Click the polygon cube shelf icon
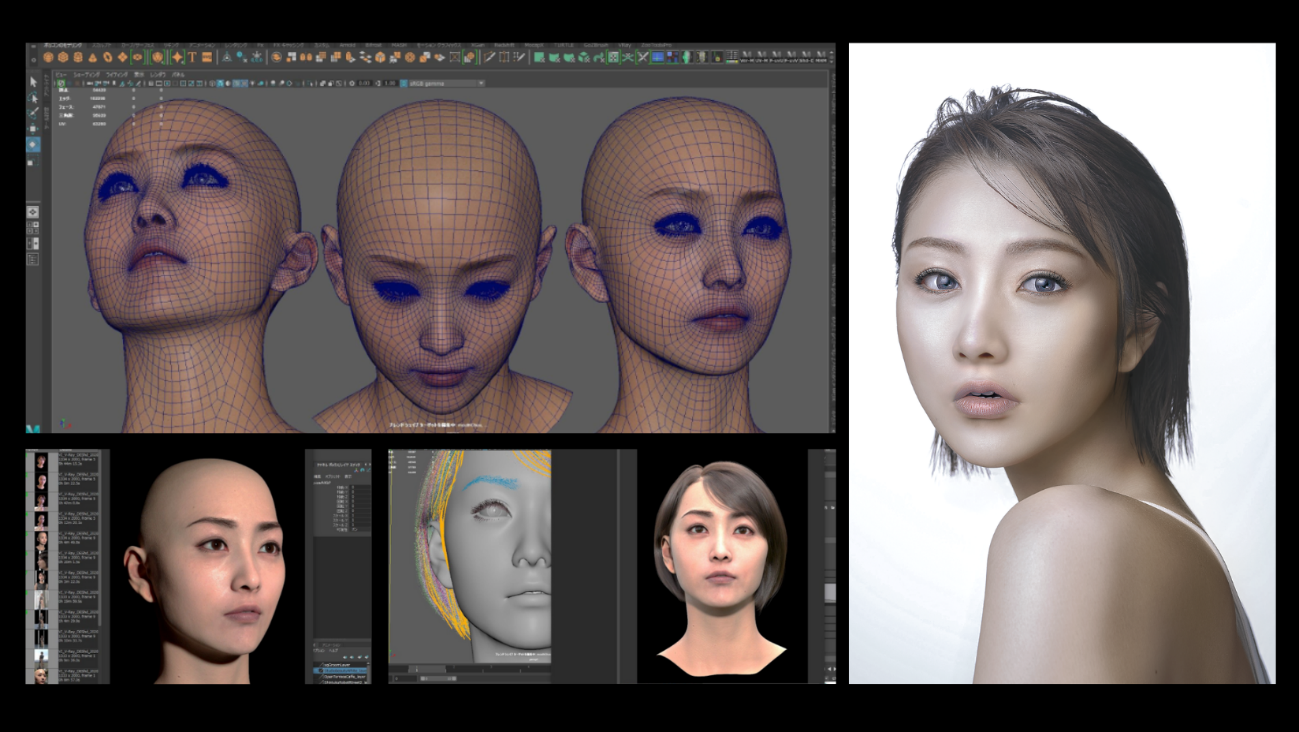 tap(63, 57)
